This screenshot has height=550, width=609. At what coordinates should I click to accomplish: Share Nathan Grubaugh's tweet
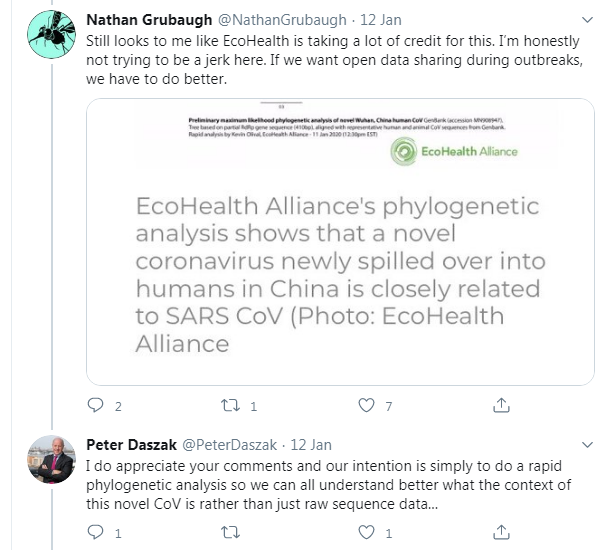tap(500, 406)
